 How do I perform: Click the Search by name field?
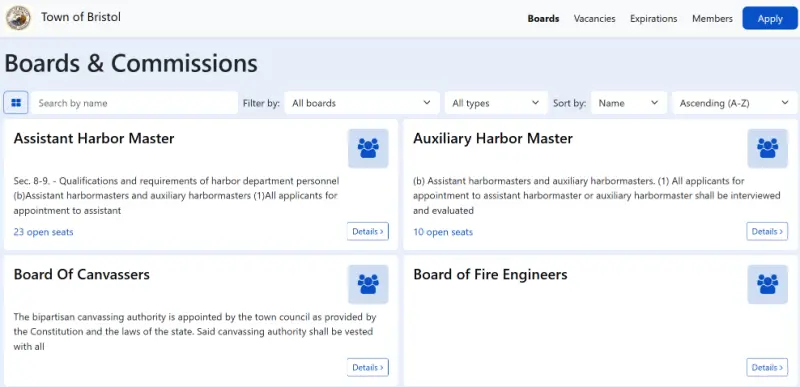pyautogui.click(x=134, y=103)
